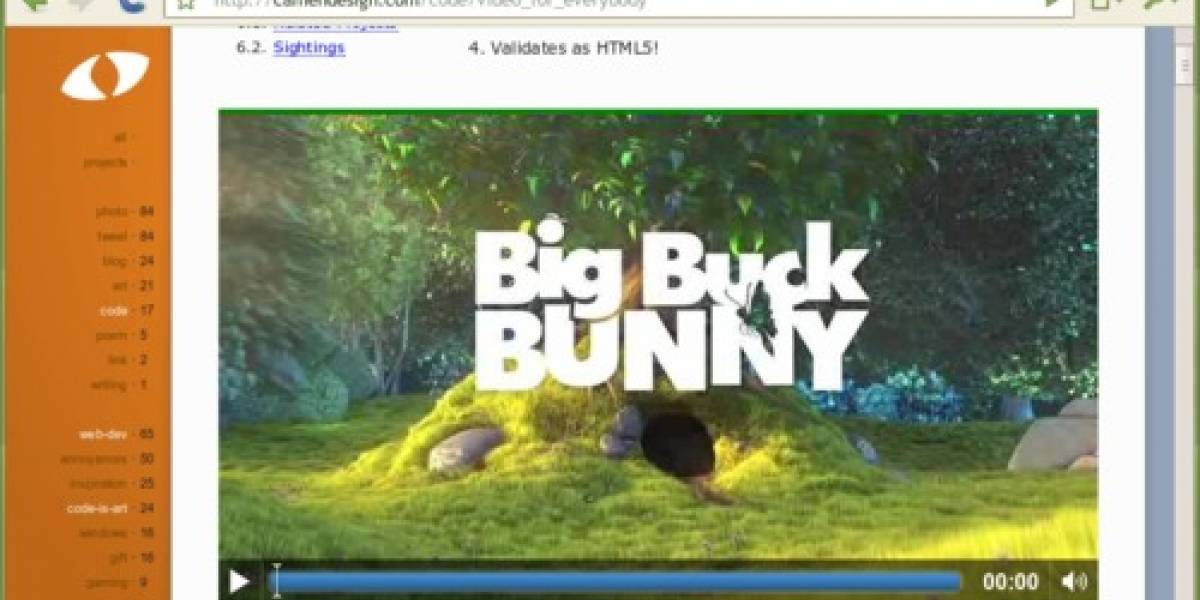Open the 'annoyances' tag in the sidebar

(x=94, y=459)
